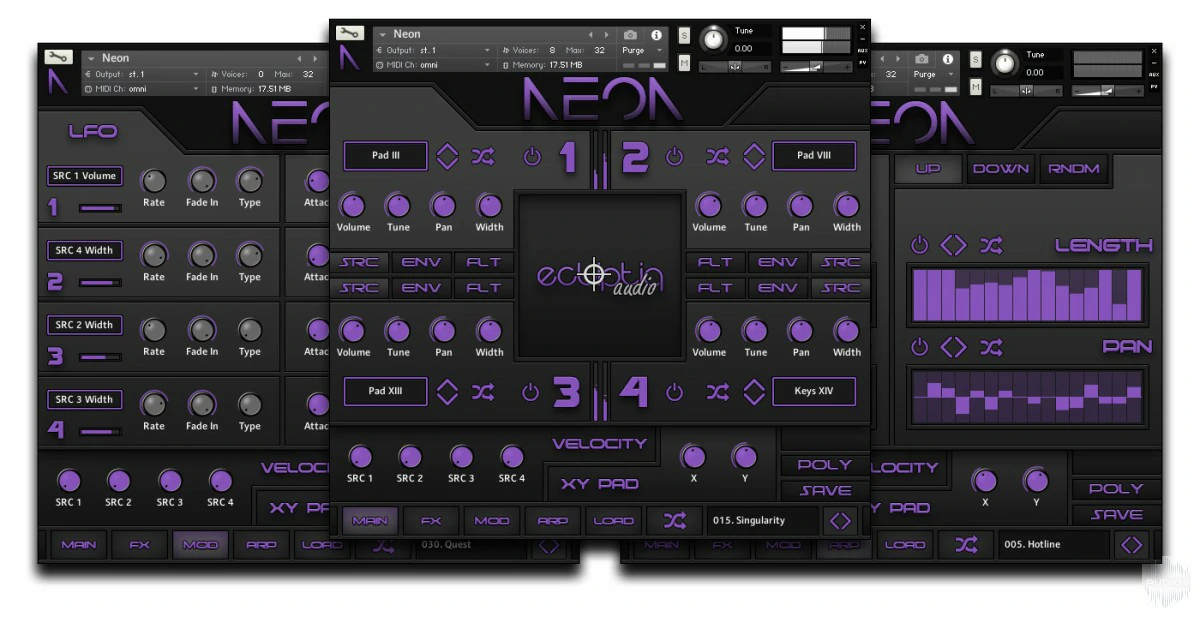Open the Pad XIII sample selector
Viewport: 1200px width, 617px height.
[x=386, y=391]
